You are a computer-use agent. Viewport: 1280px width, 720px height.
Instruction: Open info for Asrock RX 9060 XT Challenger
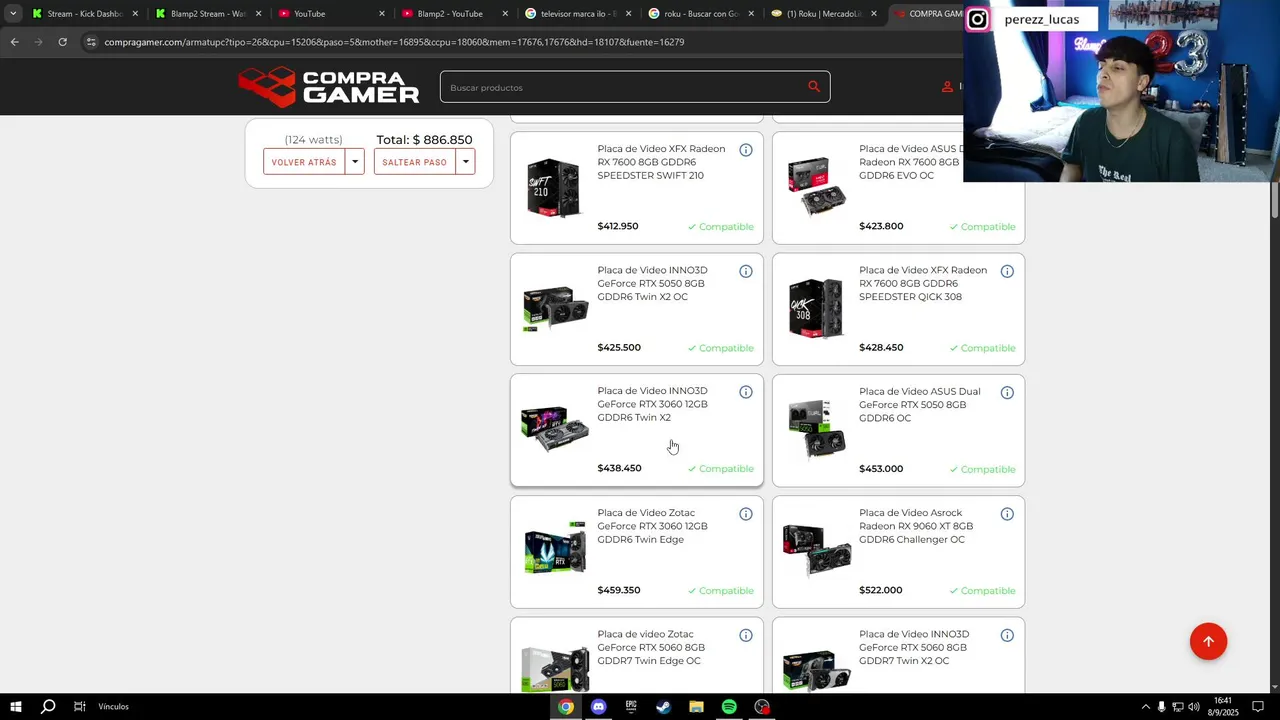(x=1007, y=514)
